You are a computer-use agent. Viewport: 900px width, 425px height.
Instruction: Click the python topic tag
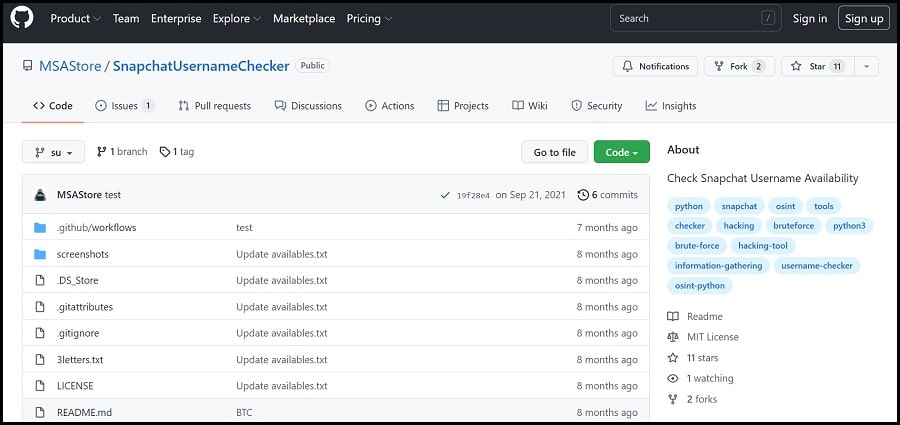689,206
